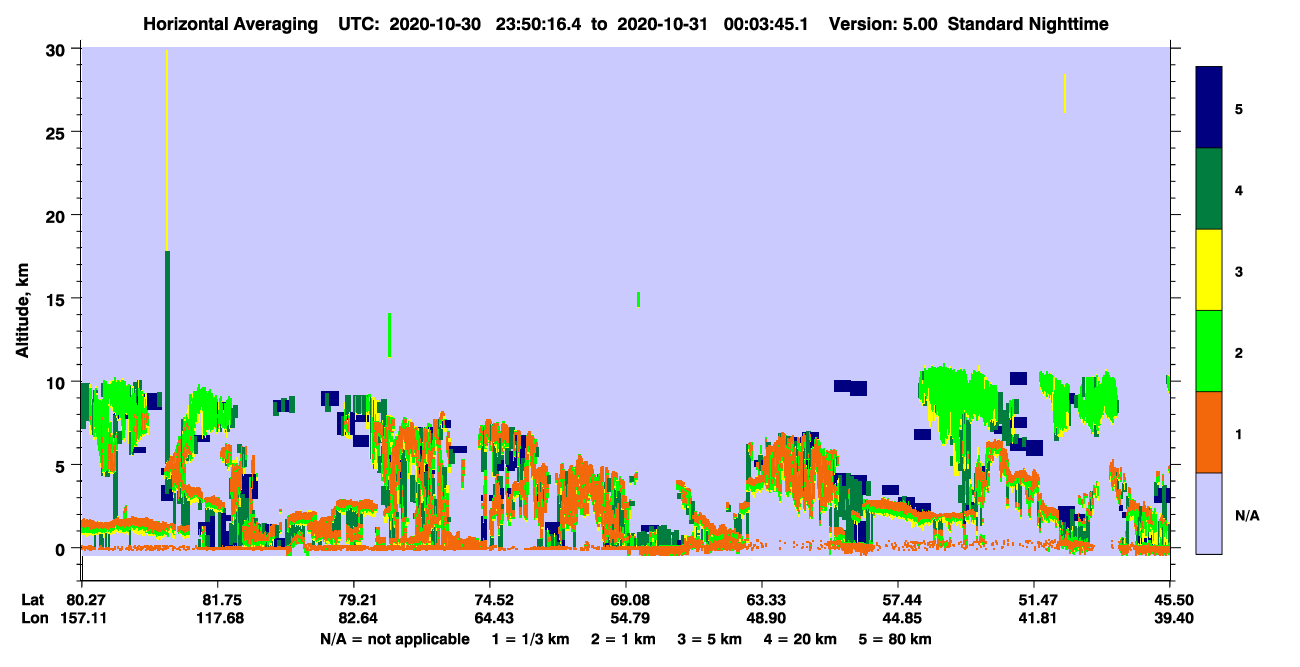Click the dark blue color bar segment 5
The width and height of the screenshot is (1300, 667).
(x=1209, y=108)
